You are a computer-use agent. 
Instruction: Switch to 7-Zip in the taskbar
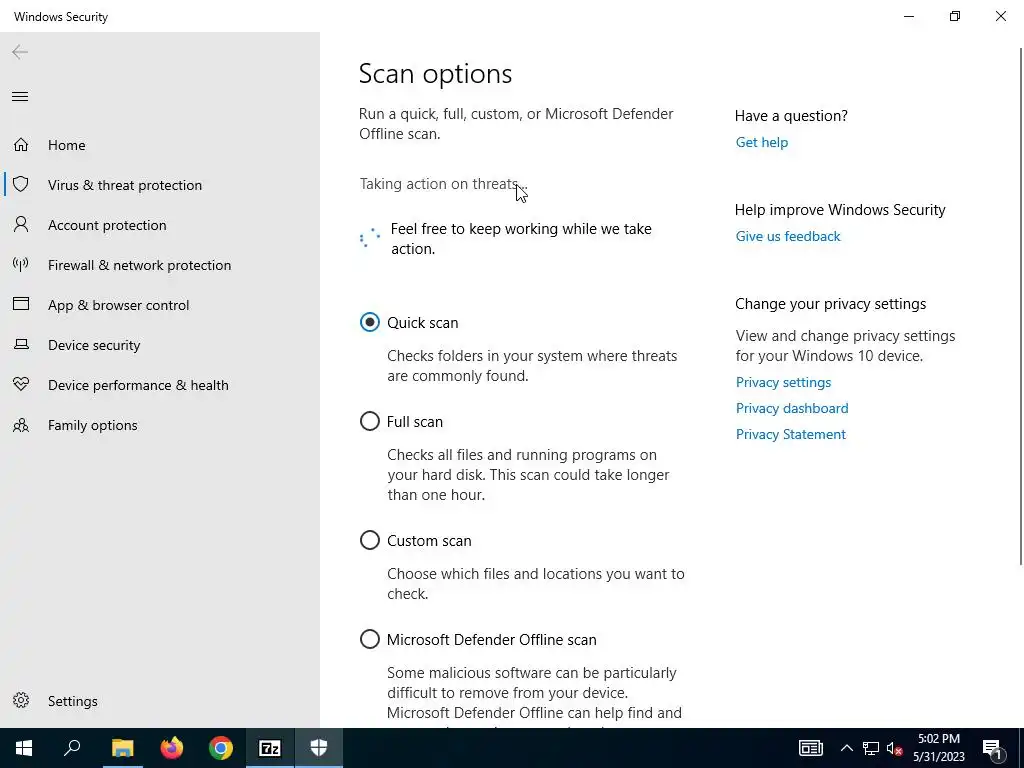tap(270, 748)
